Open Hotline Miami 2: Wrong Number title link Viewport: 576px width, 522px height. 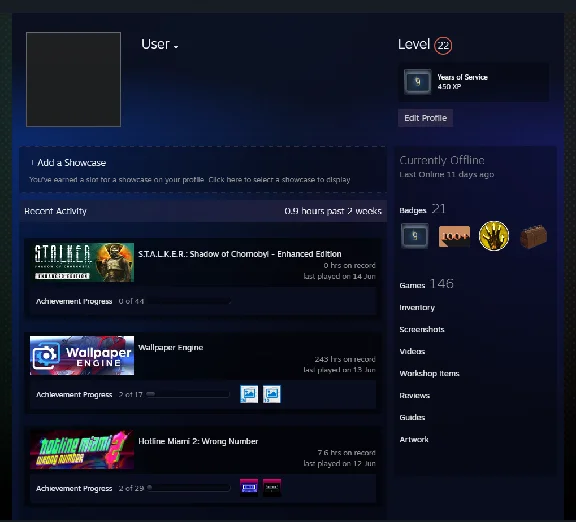click(x=198, y=441)
